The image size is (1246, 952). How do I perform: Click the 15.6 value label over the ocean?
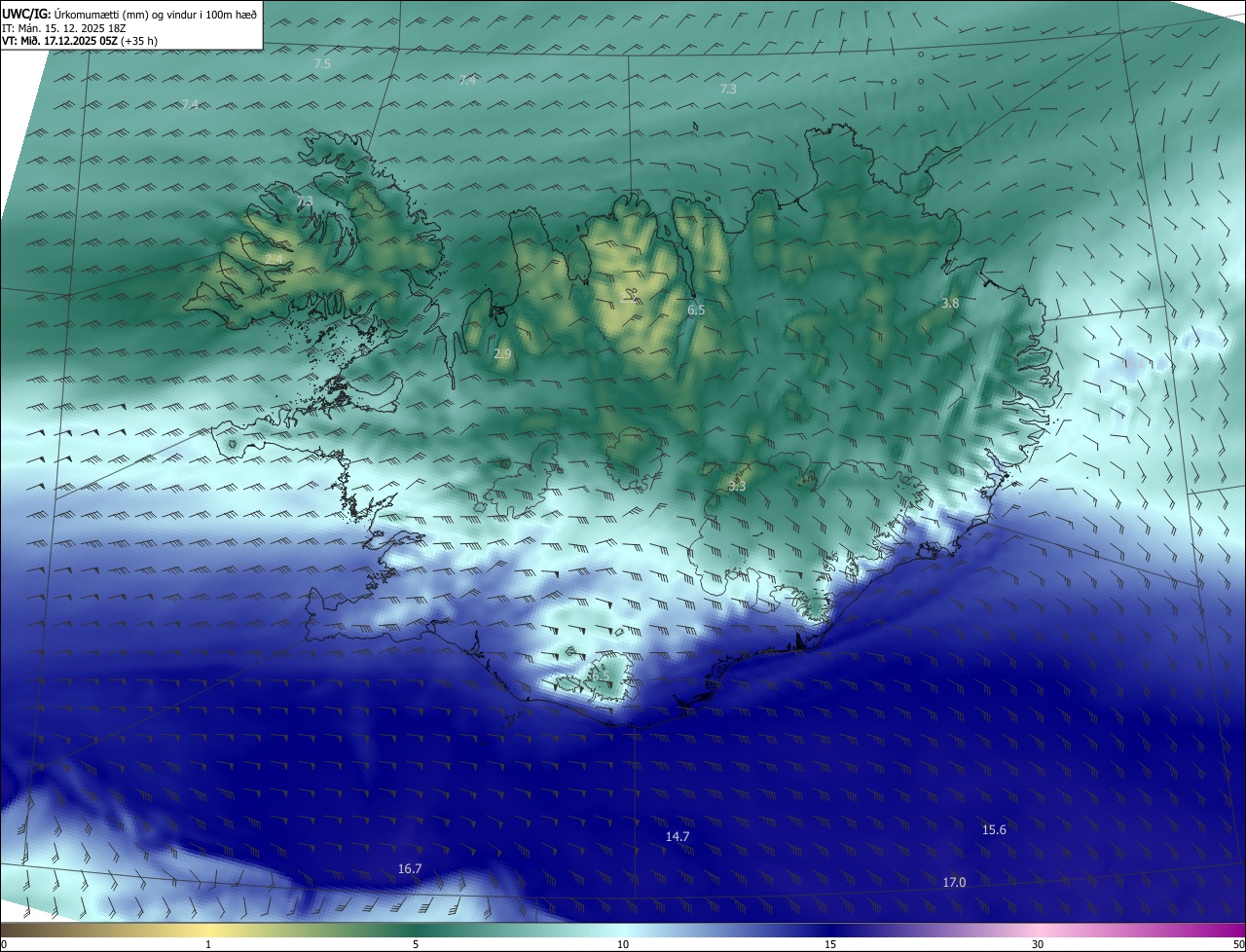tap(994, 829)
